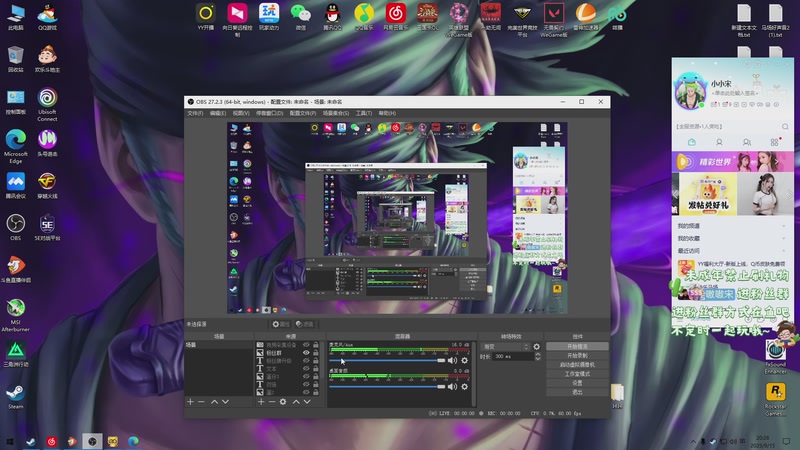This screenshot has height=450, width=800.
Task: Toggle lock on 粉丝群 source
Action: tap(316, 353)
